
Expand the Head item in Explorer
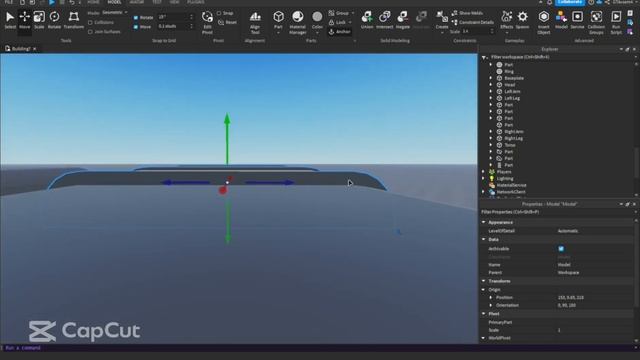(491, 84)
